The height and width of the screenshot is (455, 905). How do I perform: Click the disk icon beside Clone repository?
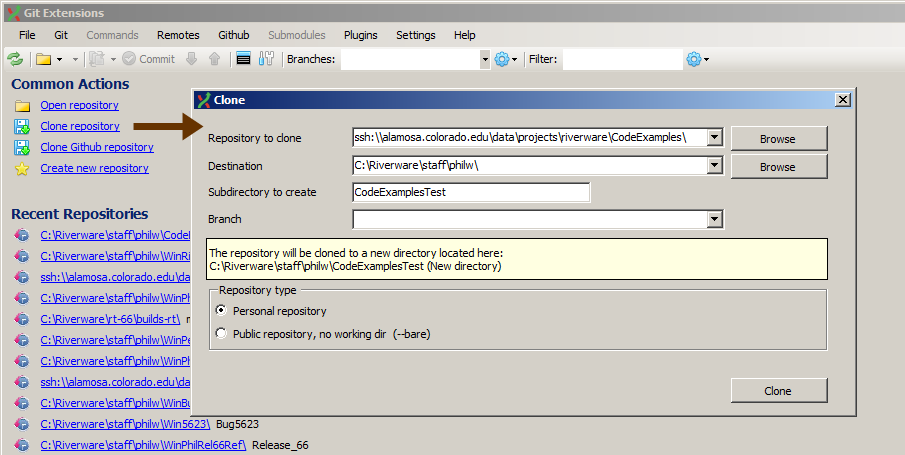22,126
